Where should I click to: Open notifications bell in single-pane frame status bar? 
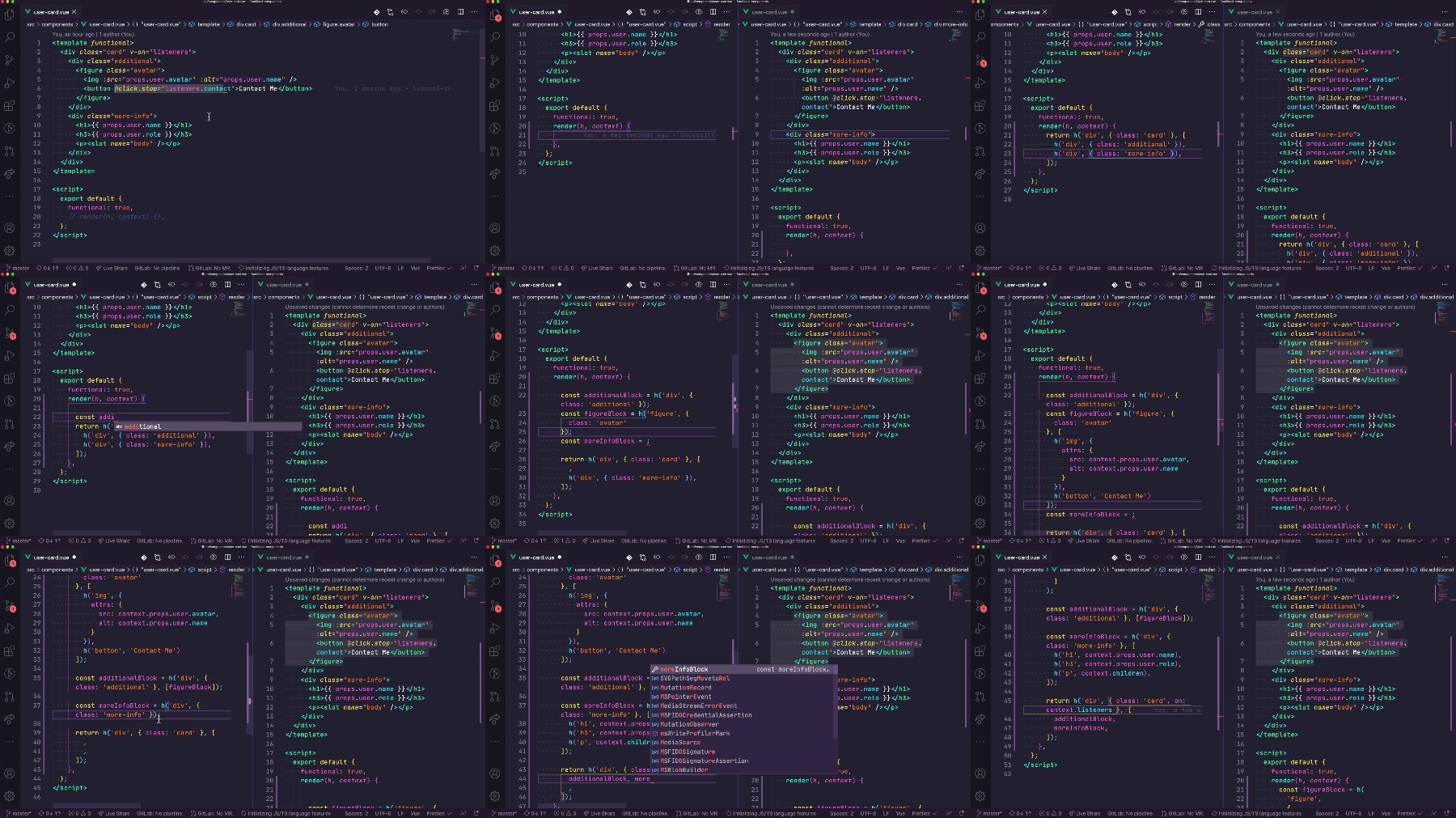[476, 268]
